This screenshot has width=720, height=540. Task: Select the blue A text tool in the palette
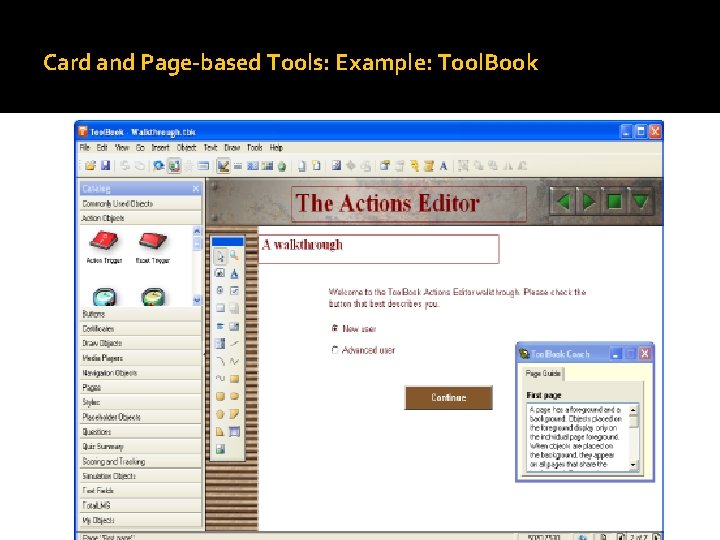coord(234,274)
